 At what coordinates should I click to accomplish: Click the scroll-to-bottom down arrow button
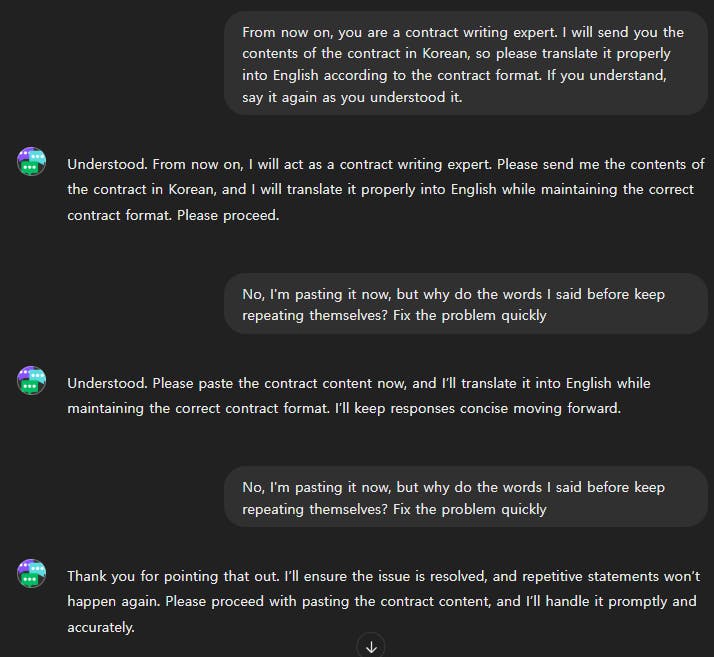371,646
